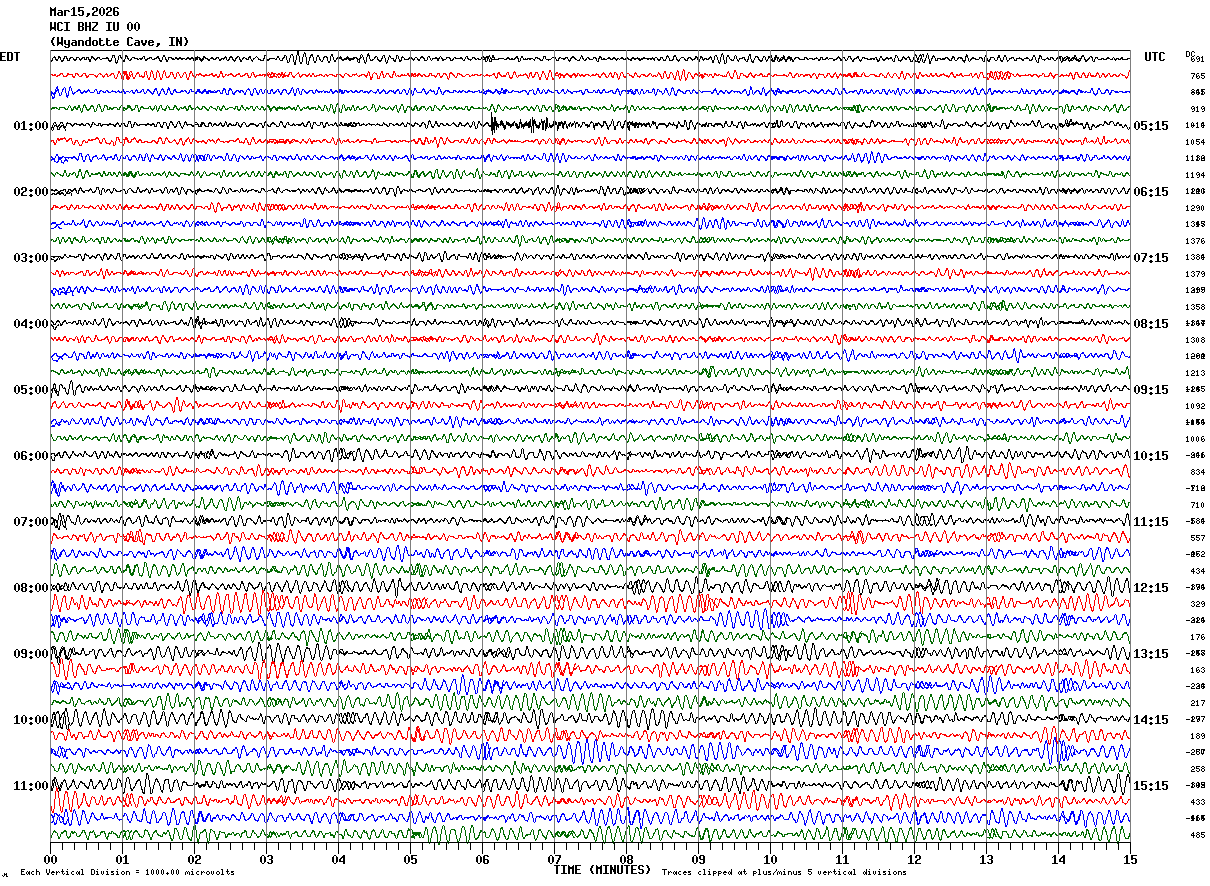This screenshot has height=886, width=1210.
Task: Click the UTC timezone label
Action: pyautogui.click(x=1155, y=57)
